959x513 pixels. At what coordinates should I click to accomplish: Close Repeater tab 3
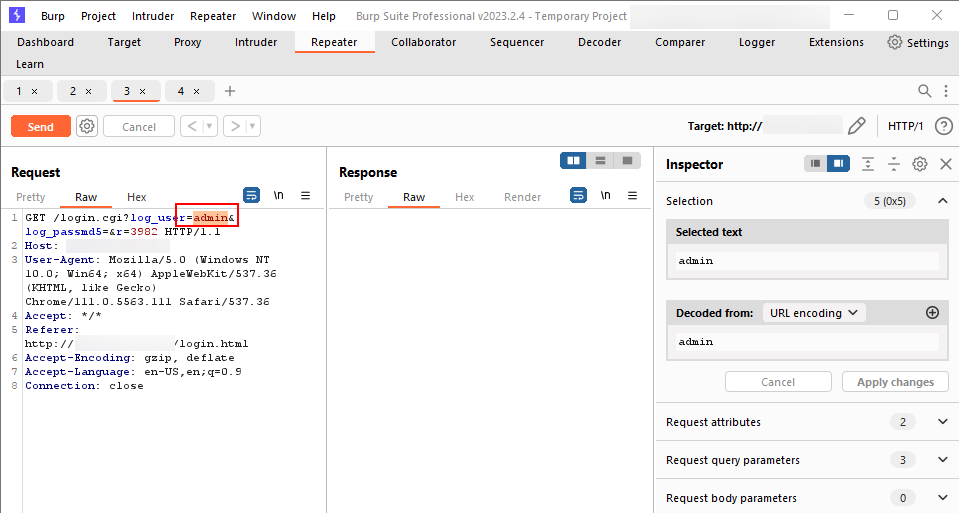143,91
